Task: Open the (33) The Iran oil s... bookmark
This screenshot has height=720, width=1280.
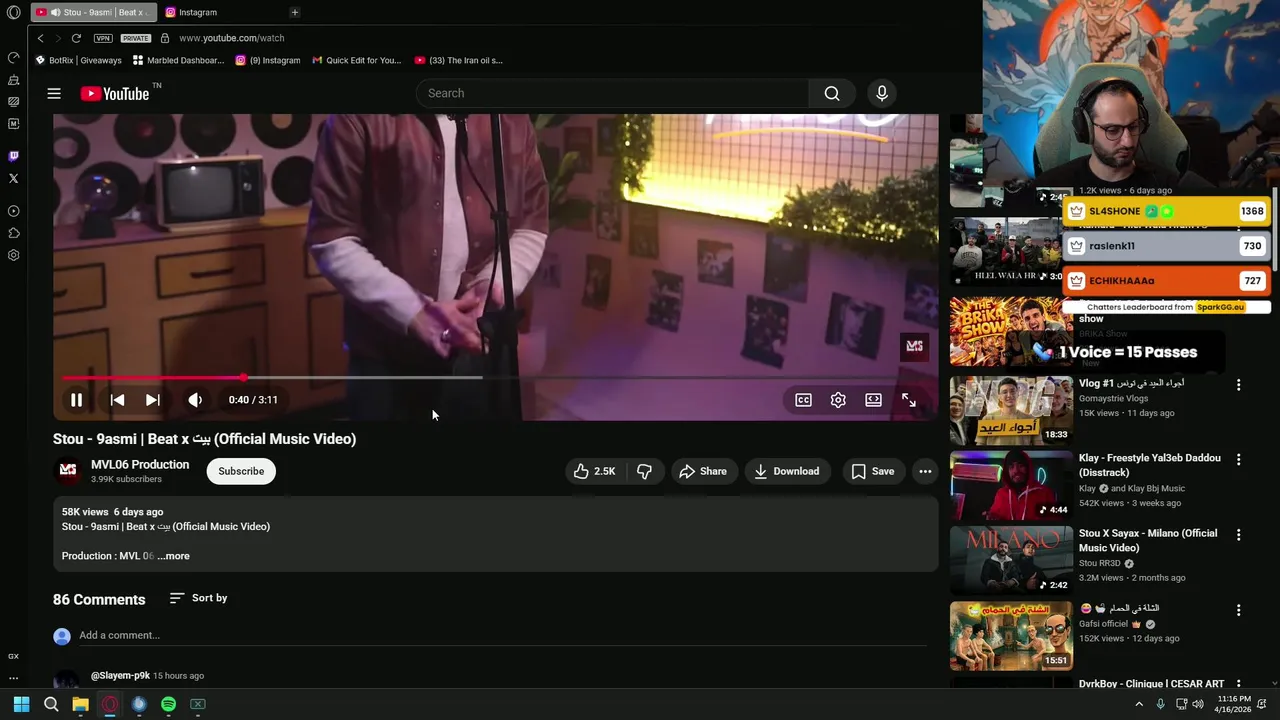Action: click(459, 60)
